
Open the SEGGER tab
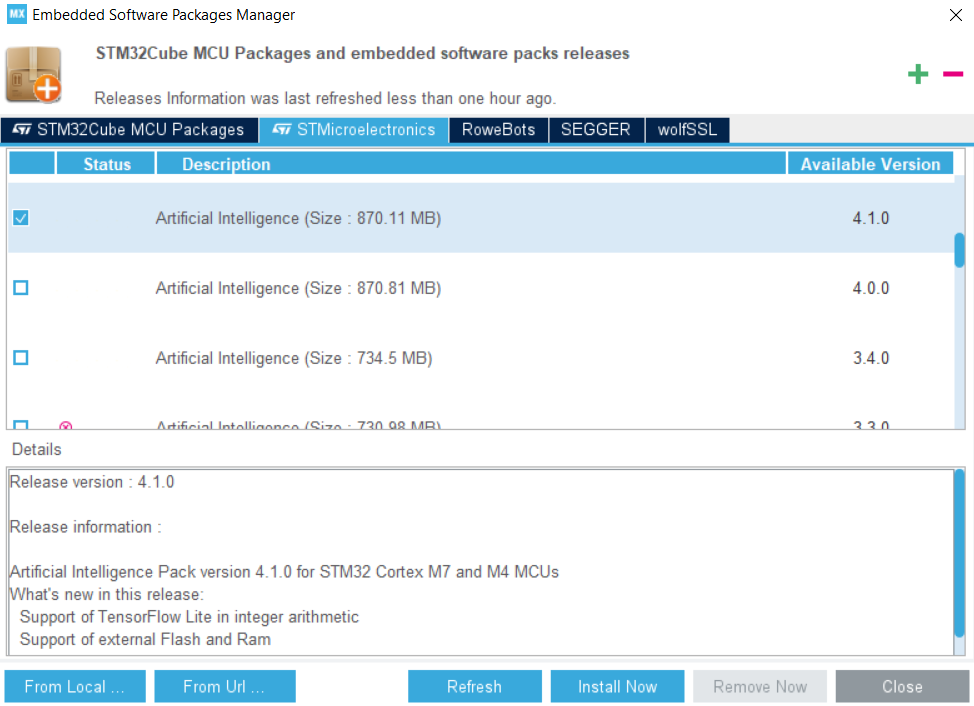596,129
